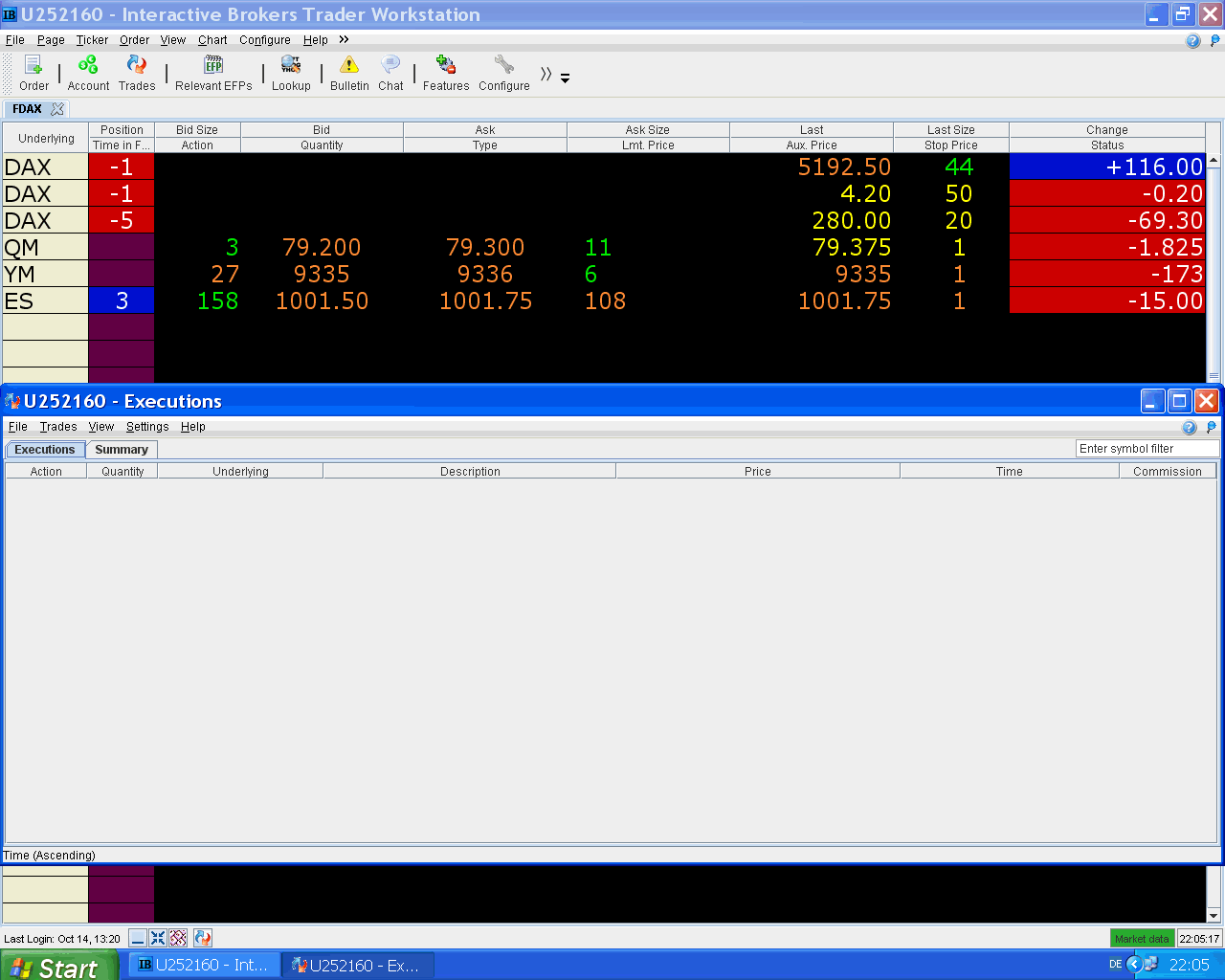Open toolbar options dropdown arrow
The height and width of the screenshot is (980, 1225).
565,78
